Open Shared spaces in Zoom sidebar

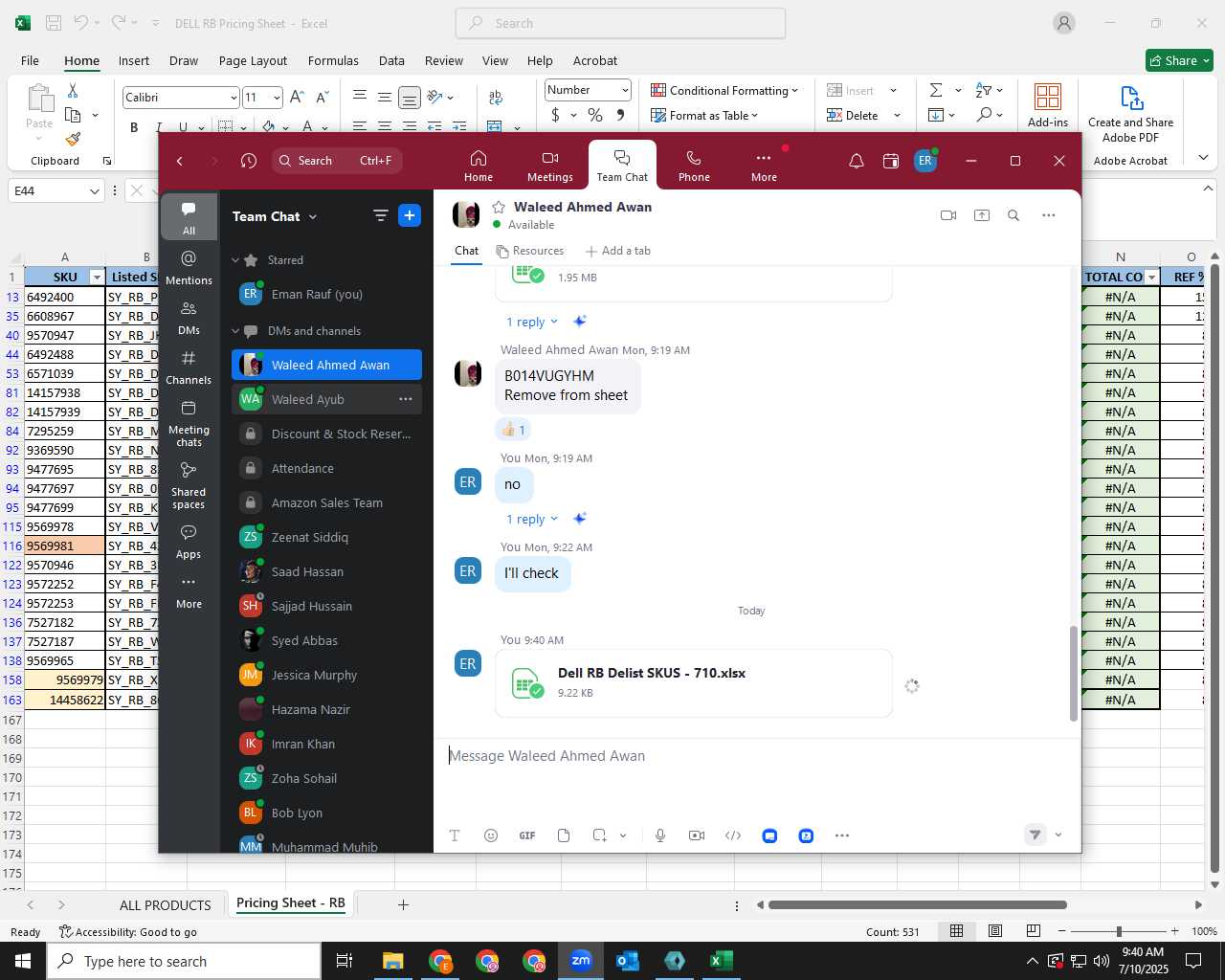189,485
